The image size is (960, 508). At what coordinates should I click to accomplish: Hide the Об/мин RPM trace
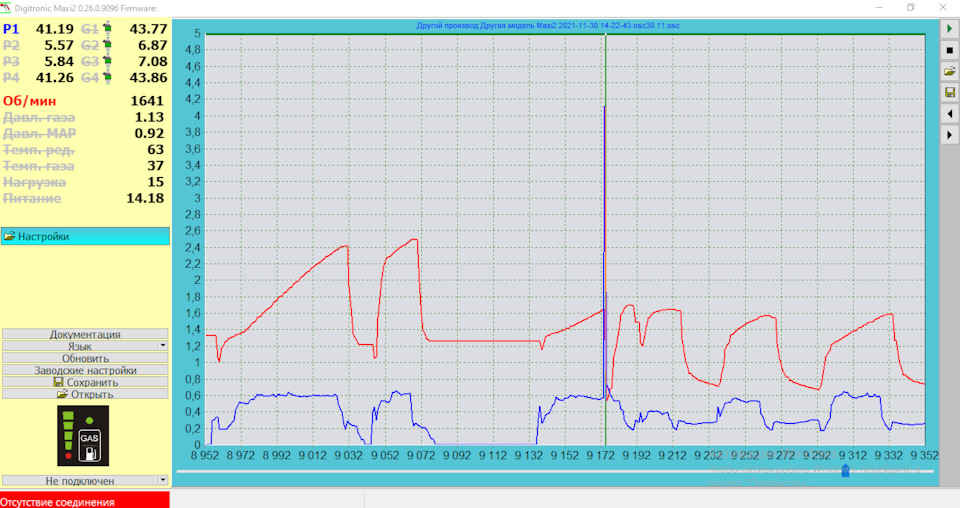coord(29,101)
